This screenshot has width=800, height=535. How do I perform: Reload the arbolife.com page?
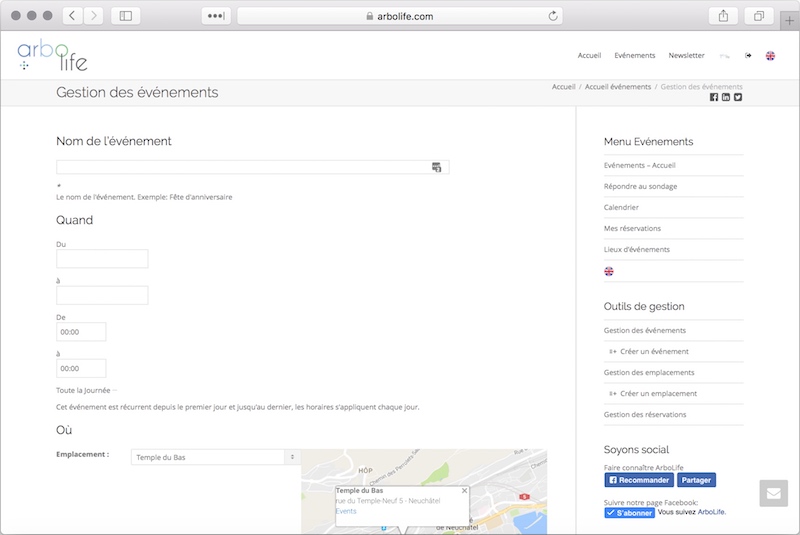coord(553,16)
